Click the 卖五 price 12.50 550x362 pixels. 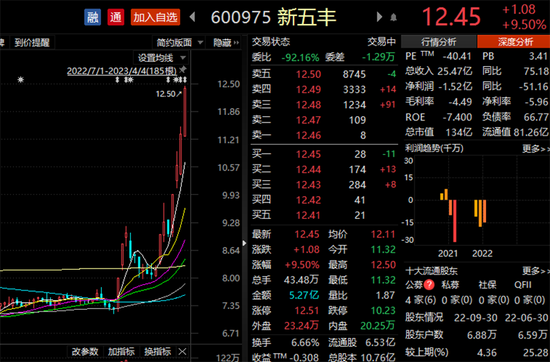308,74
